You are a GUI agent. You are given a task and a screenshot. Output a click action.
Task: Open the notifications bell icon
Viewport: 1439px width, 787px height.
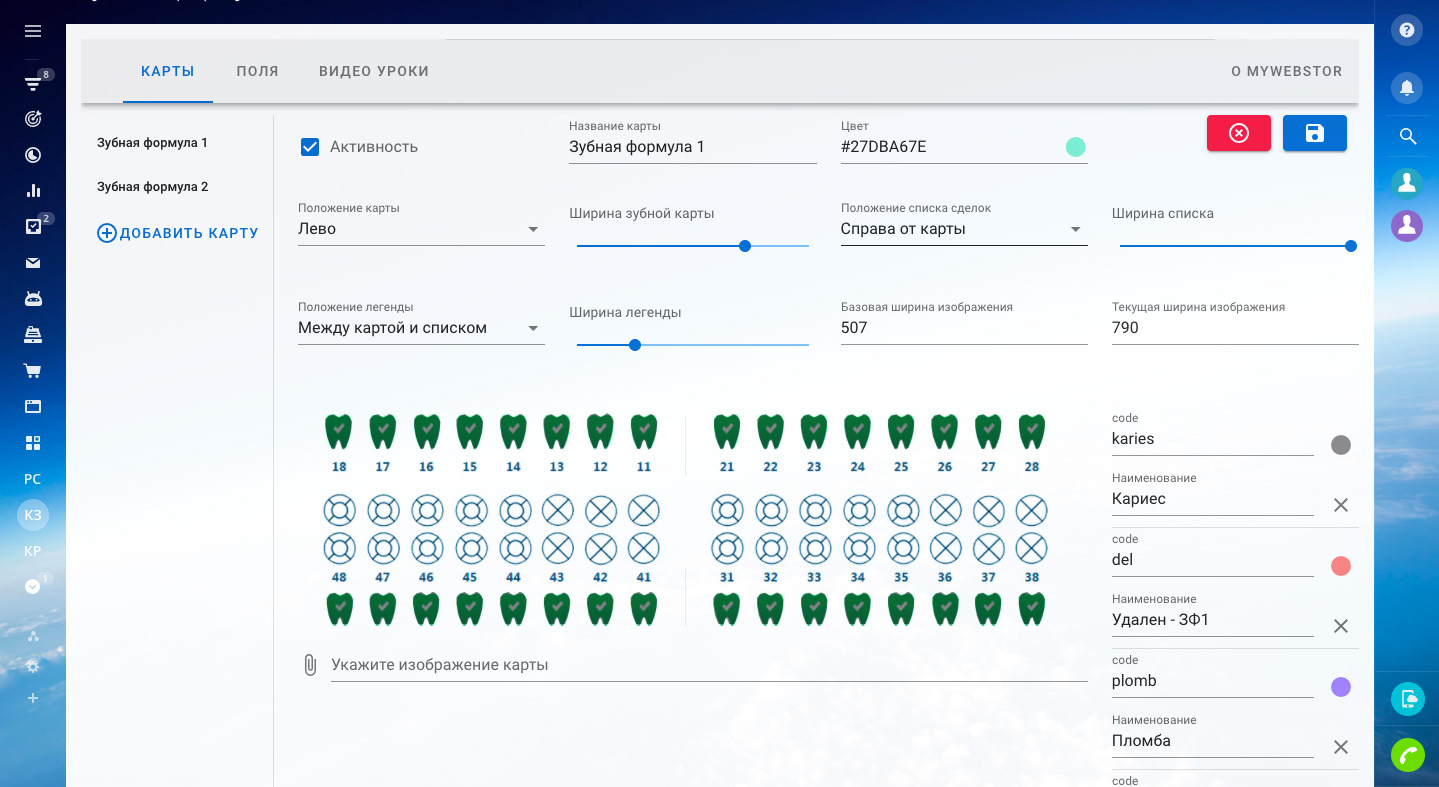pyautogui.click(x=1407, y=88)
